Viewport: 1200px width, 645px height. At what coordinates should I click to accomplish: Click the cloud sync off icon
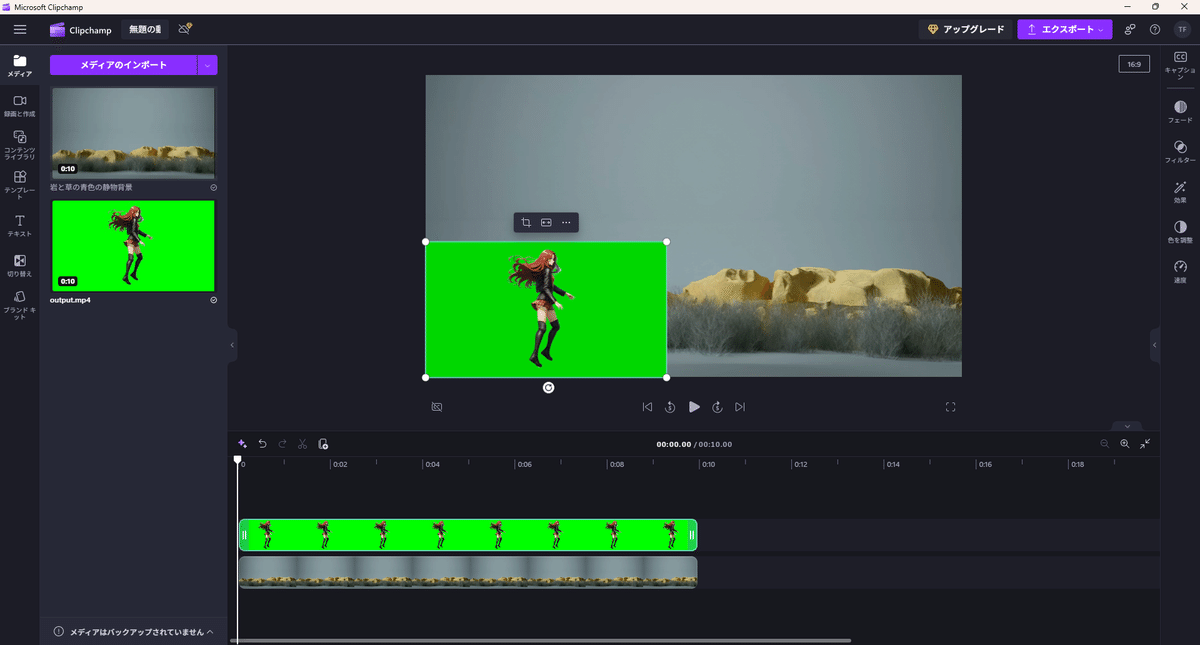coord(185,30)
